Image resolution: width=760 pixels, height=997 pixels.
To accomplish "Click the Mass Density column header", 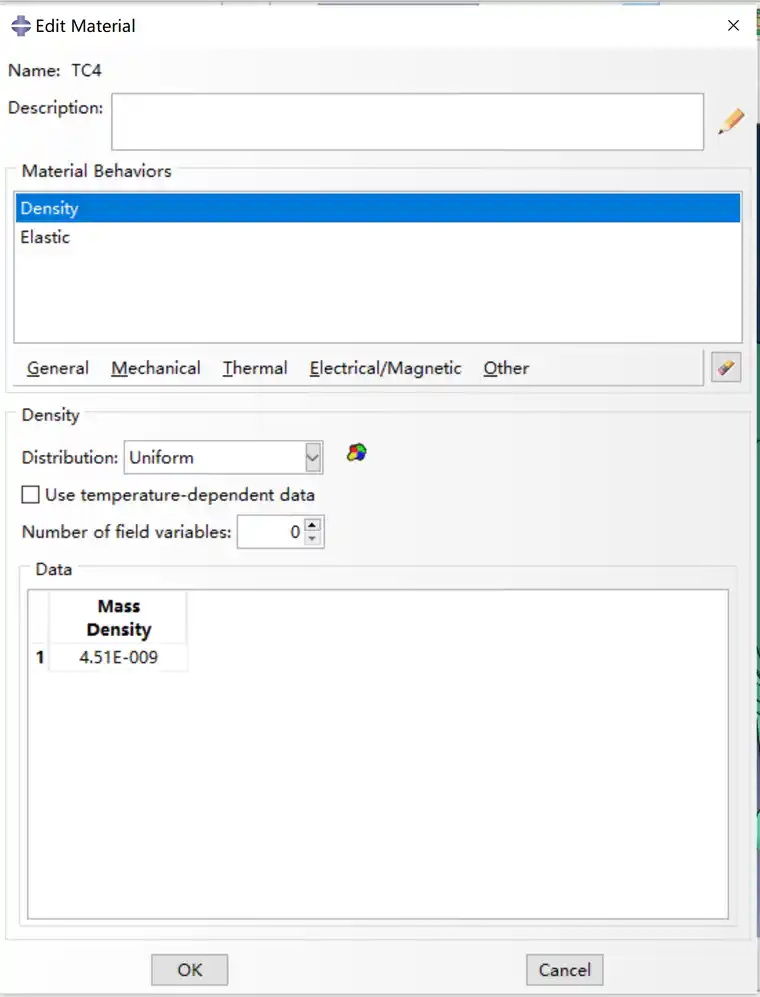I will (118, 617).
